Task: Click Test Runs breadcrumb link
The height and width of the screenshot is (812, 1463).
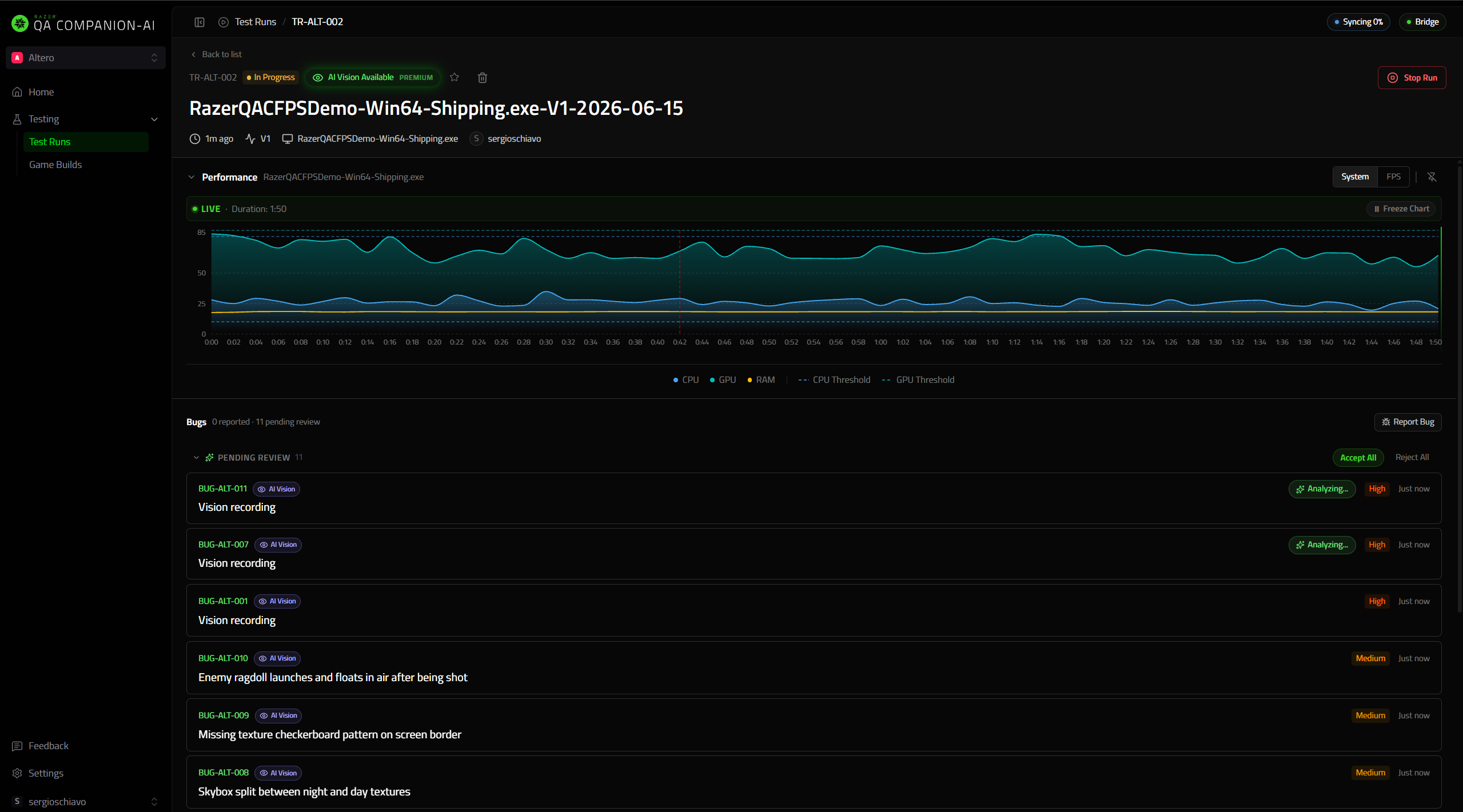Action: pyautogui.click(x=256, y=22)
